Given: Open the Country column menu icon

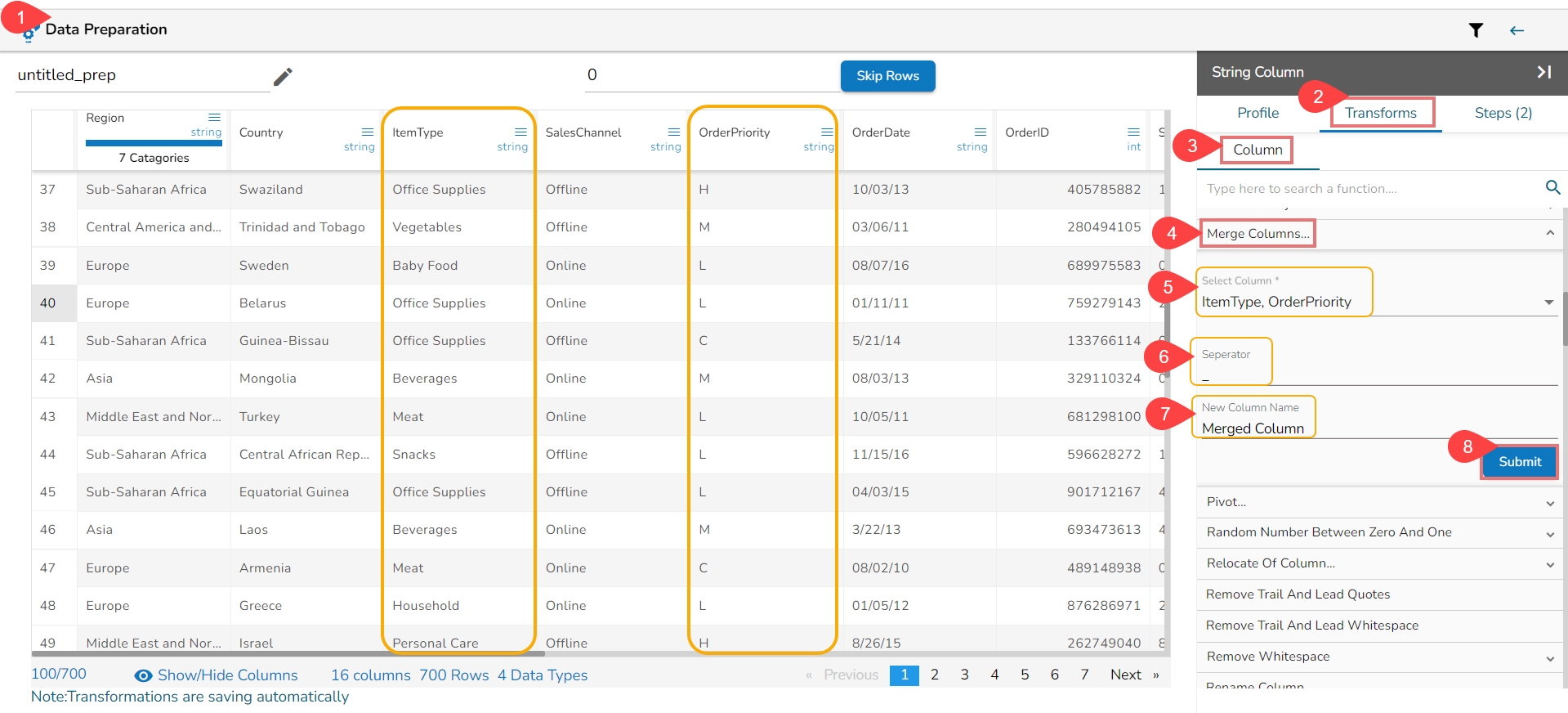Looking at the screenshot, I should click(368, 132).
